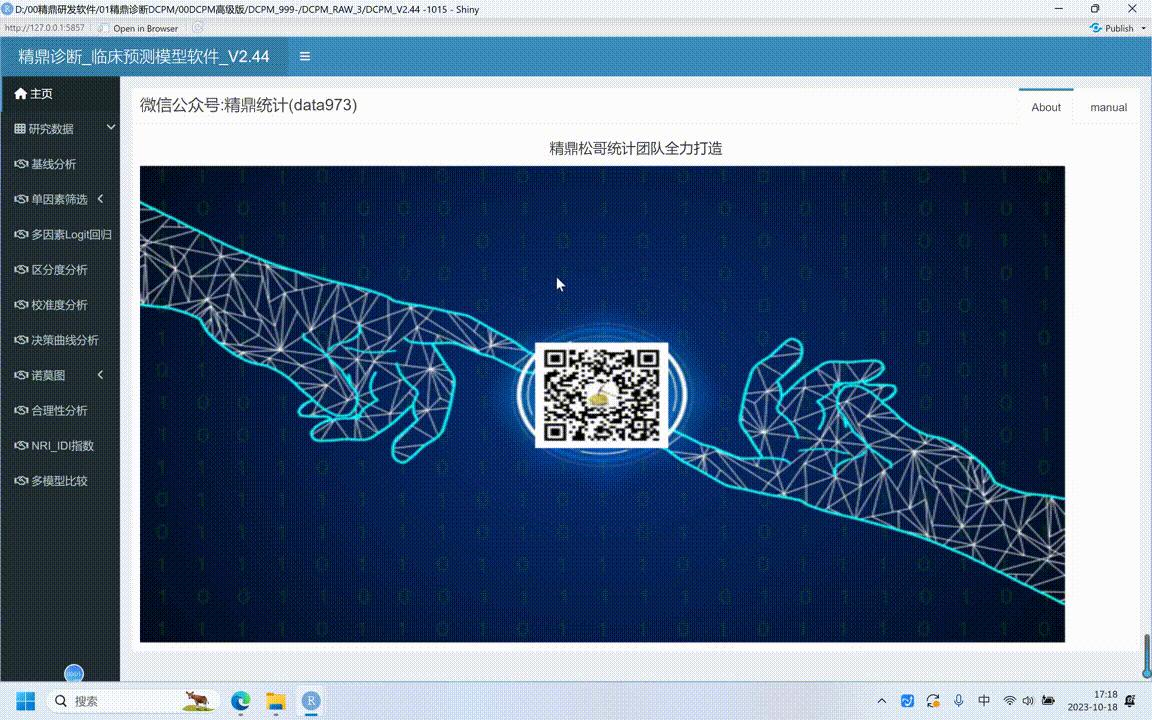Toggle the sidebar with the hamburger icon

click(304, 57)
